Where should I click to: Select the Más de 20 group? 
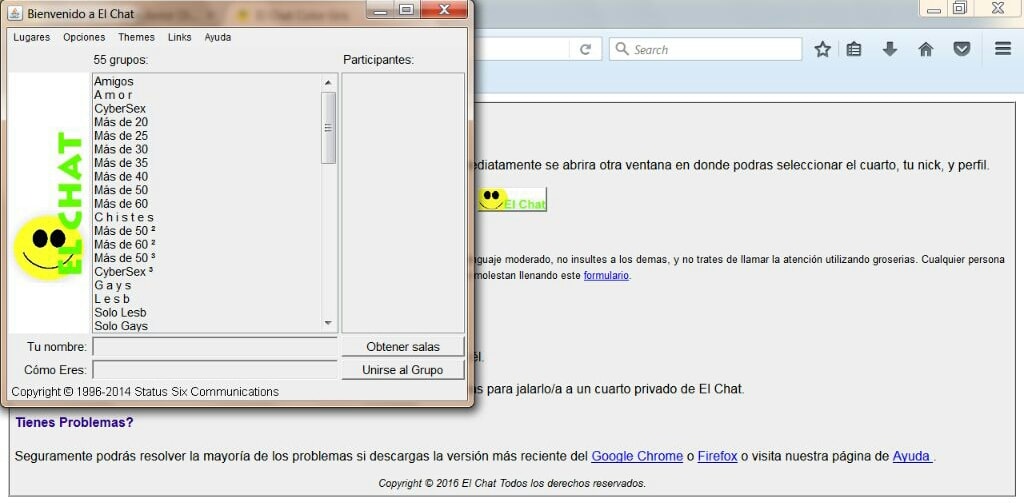pos(207,122)
